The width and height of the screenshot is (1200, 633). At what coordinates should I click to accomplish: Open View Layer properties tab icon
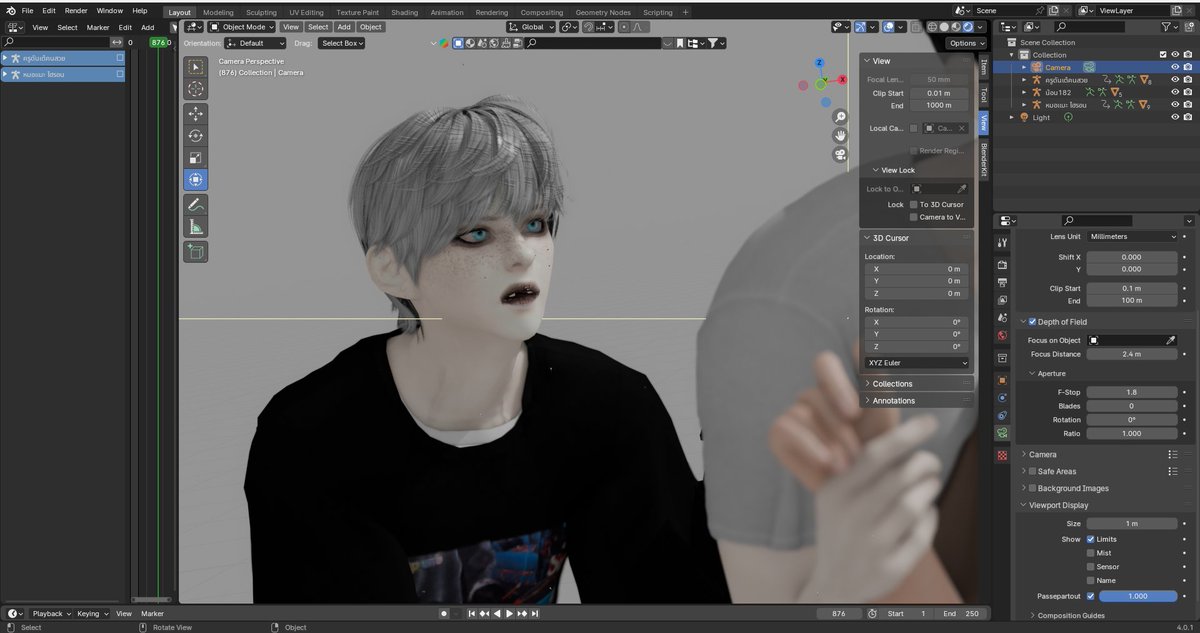1002,300
